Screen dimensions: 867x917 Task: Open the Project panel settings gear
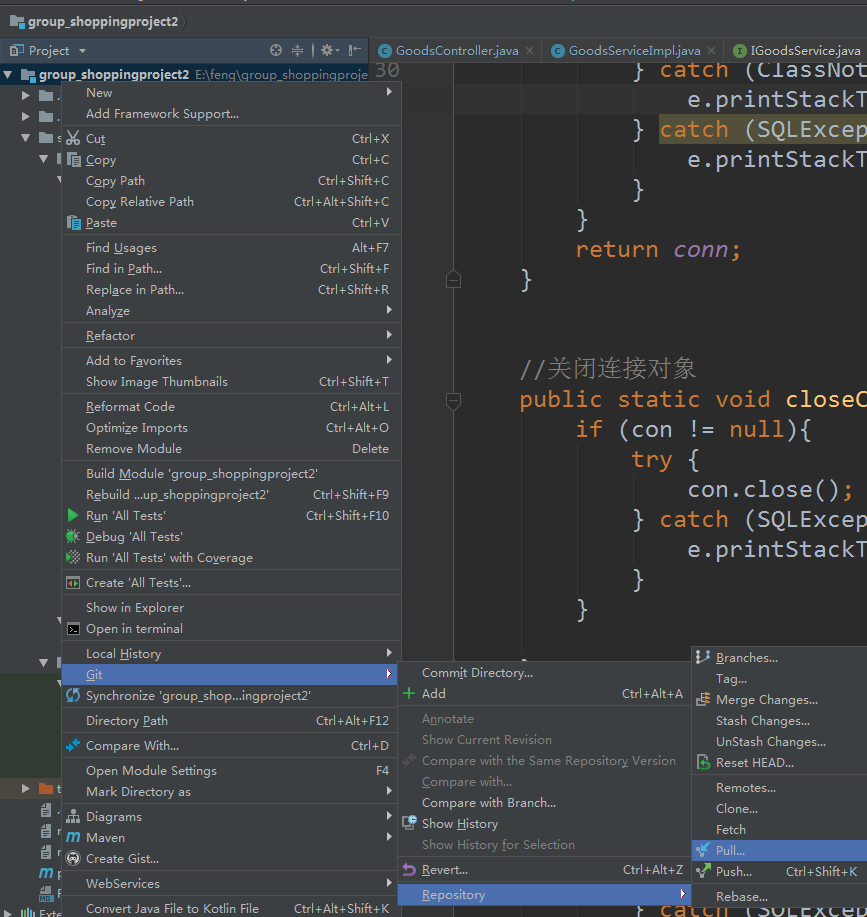tap(326, 50)
